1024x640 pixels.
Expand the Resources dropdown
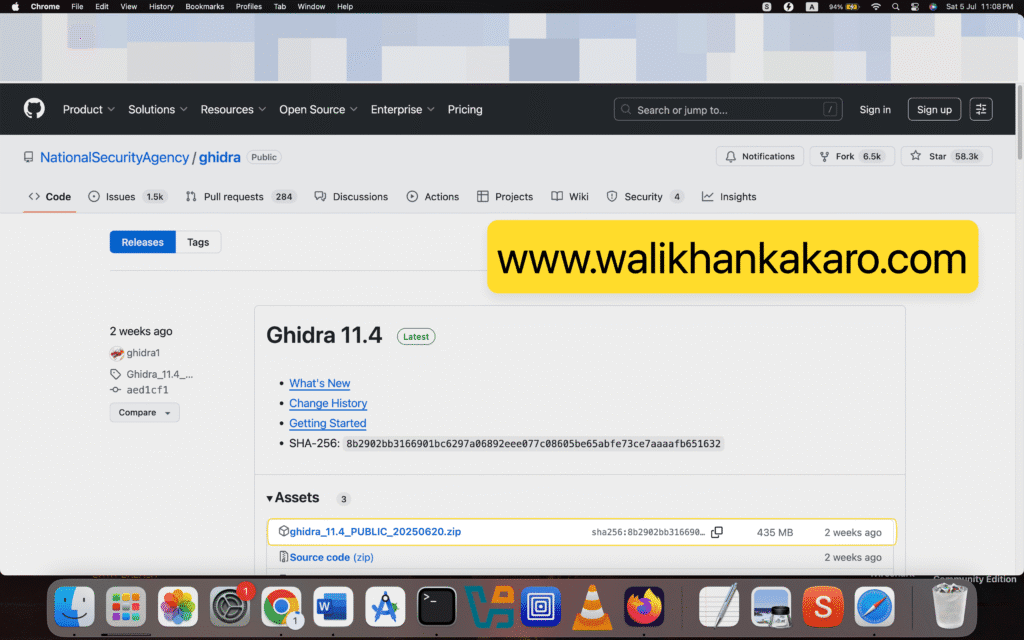click(233, 110)
